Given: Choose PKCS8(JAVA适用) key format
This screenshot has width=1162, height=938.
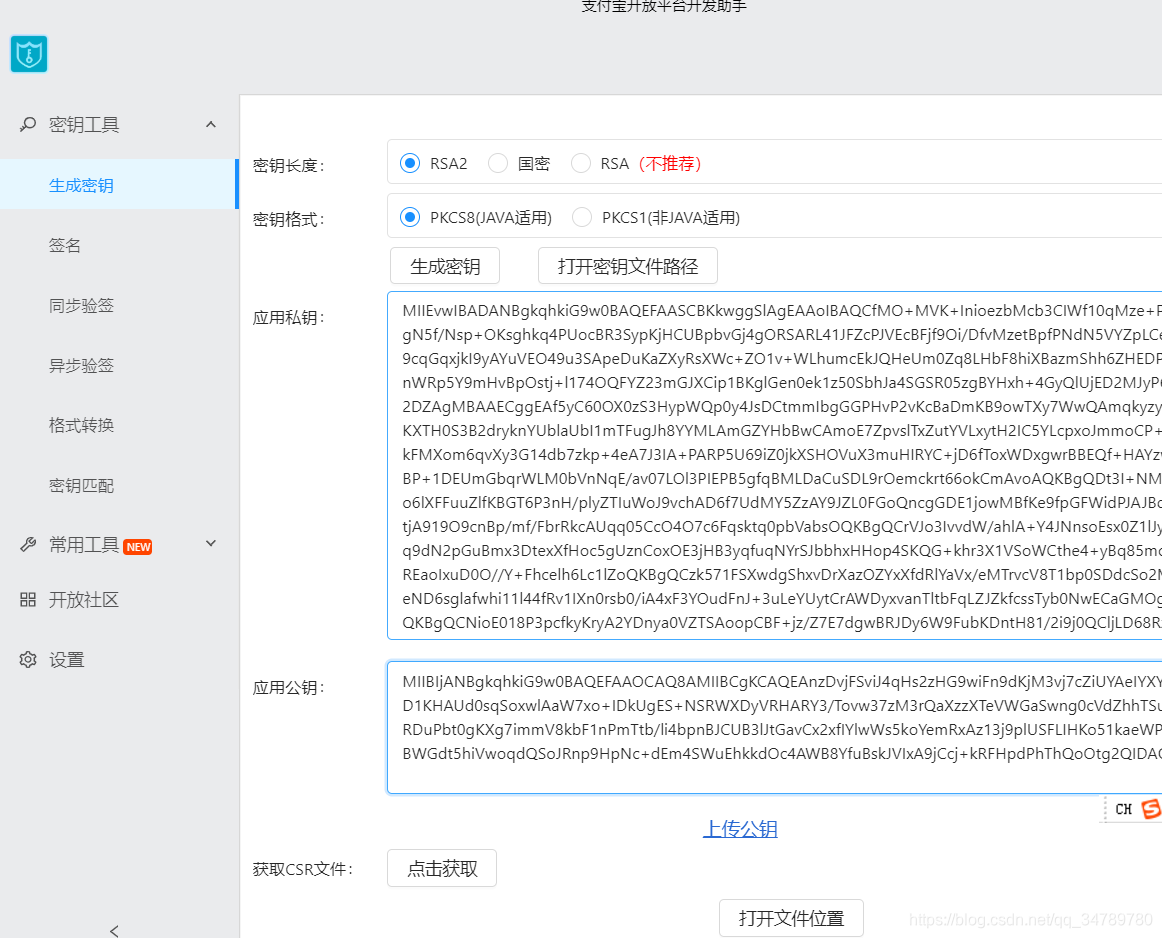Looking at the screenshot, I should tap(410, 217).
